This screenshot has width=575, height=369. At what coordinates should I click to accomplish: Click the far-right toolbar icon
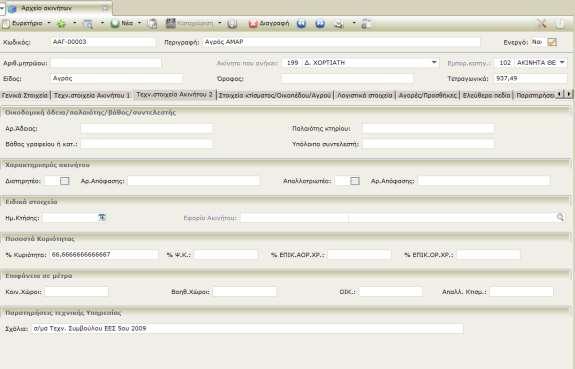tap(560, 24)
